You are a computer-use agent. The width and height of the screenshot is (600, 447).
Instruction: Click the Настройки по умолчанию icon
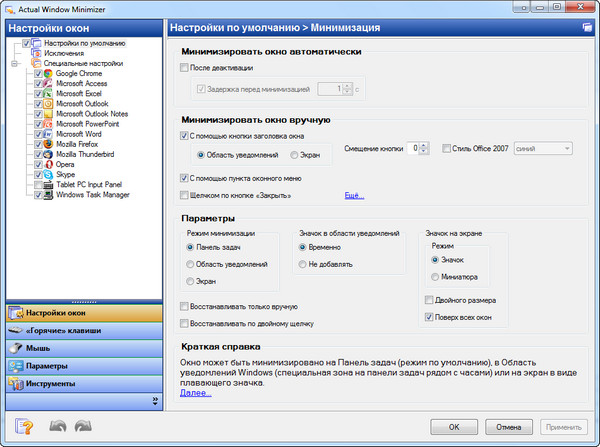click(x=36, y=43)
